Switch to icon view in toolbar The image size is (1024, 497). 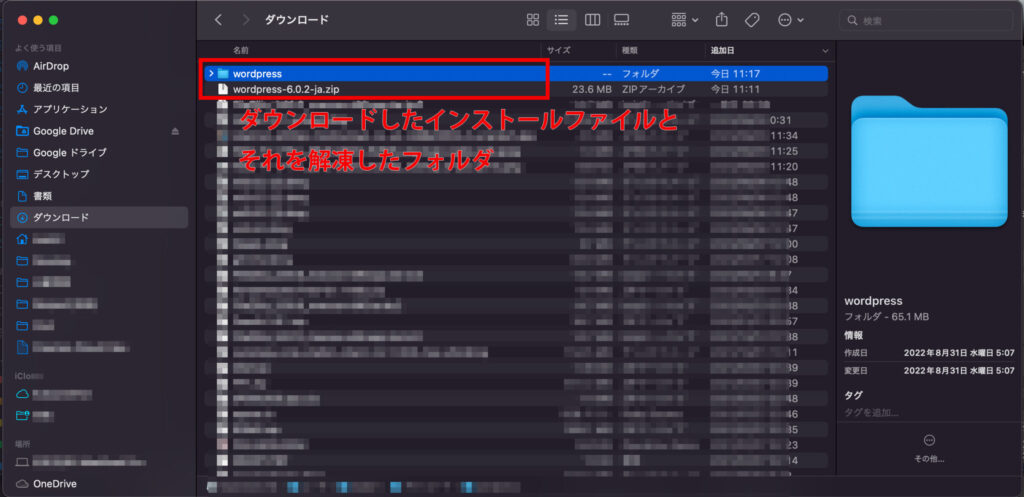(533, 20)
